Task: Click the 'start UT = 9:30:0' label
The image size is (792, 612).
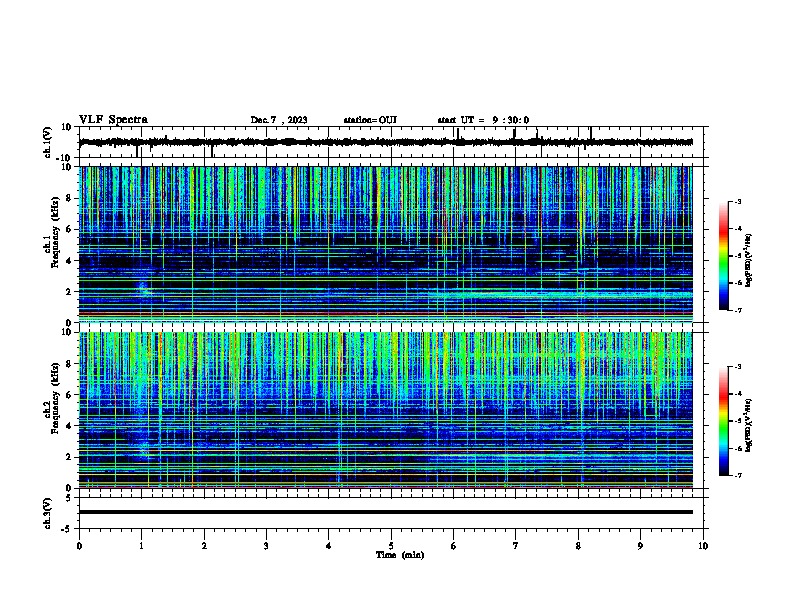Action: click(483, 120)
